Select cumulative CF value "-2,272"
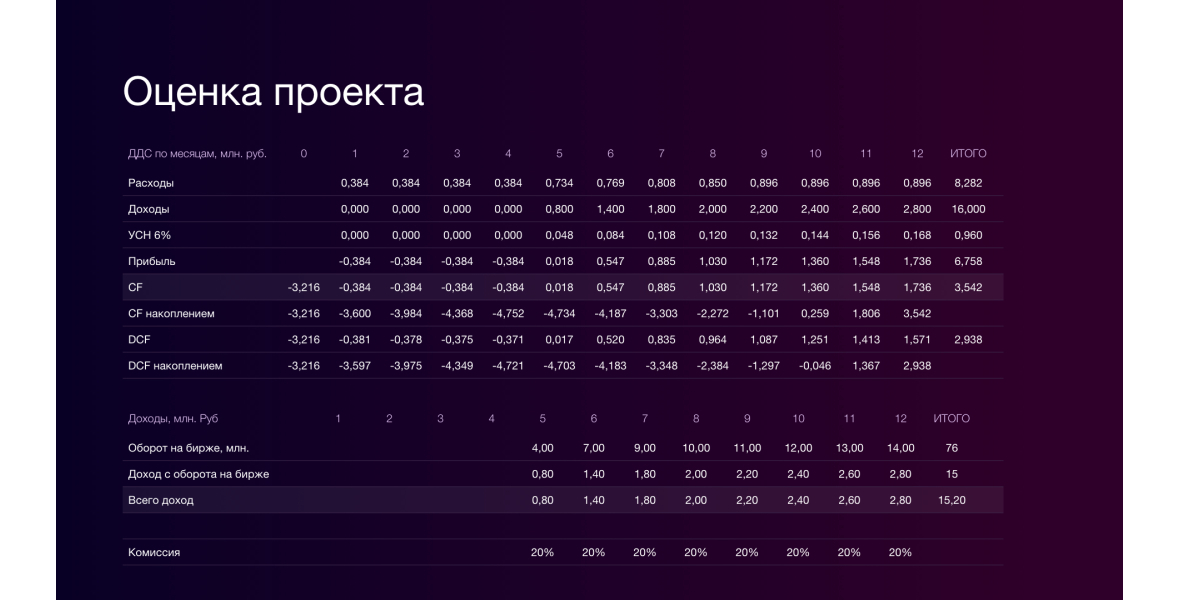 point(712,314)
